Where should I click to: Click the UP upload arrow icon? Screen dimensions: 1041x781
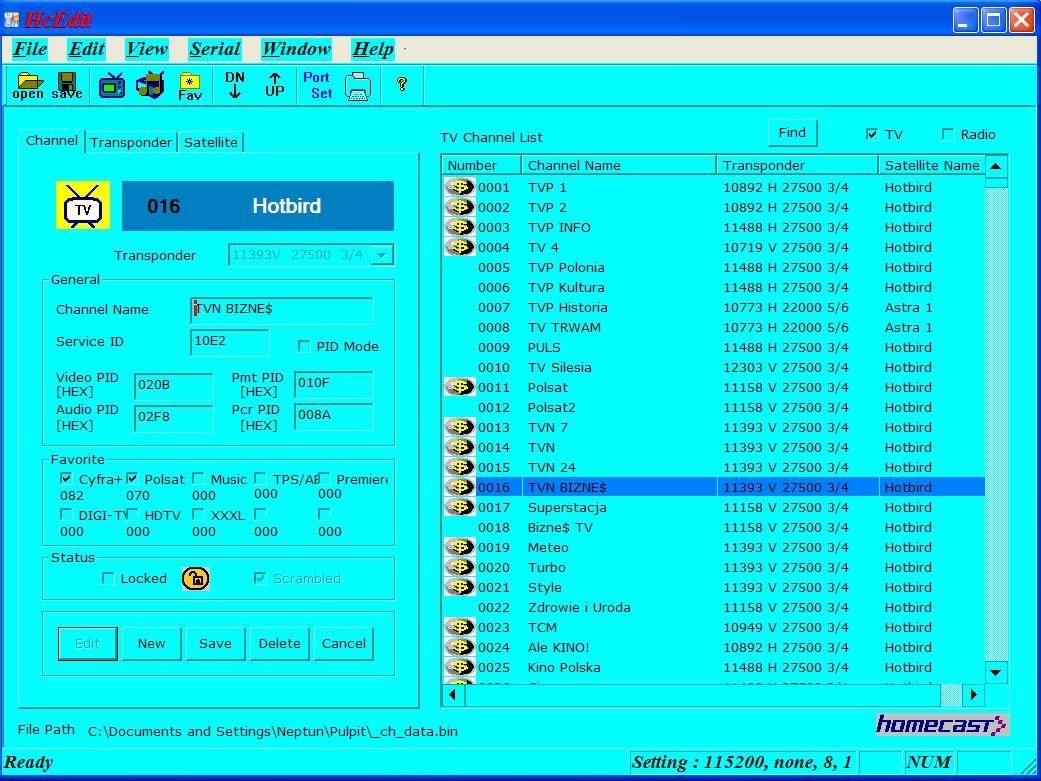point(275,85)
